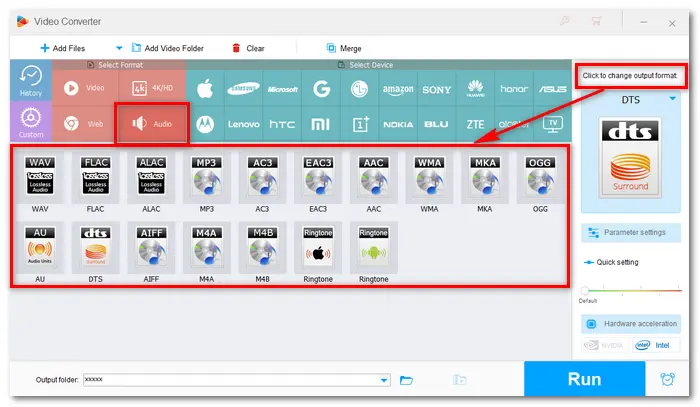Expand the Add Files dropdown arrow
This screenshot has width=700, height=407.
[119, 48]
